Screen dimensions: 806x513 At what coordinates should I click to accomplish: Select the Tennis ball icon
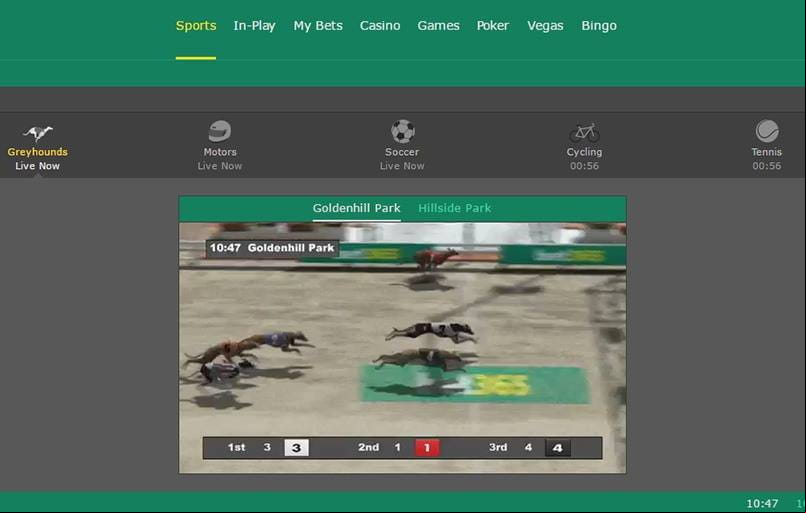pyautogui.click(x=767, y=131)
